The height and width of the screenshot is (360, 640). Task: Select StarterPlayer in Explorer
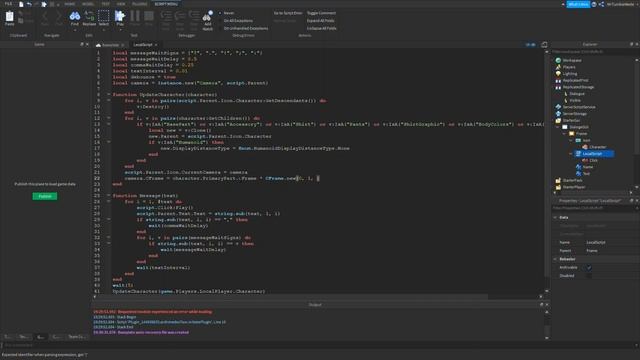click(x=573, y=187)
